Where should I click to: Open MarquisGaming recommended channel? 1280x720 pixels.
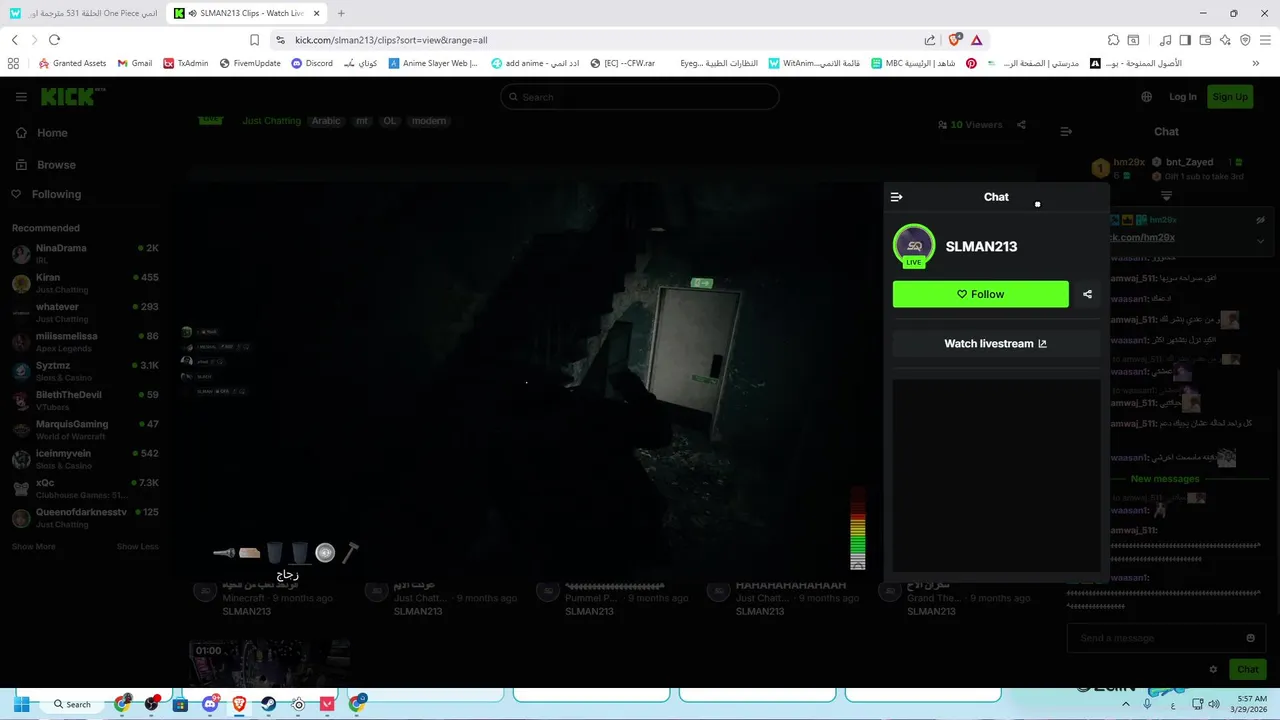pyautogui.click(x=85, y=429)
